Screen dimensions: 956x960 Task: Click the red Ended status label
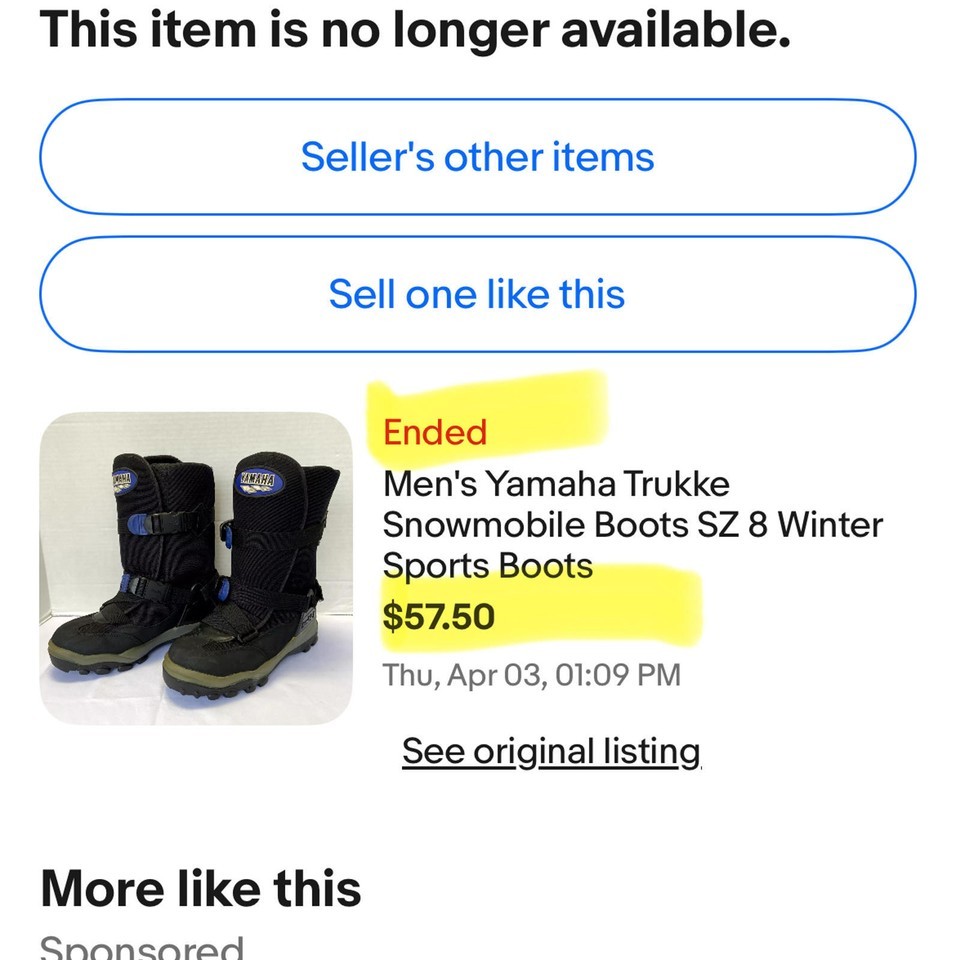(x=435, y=432)
